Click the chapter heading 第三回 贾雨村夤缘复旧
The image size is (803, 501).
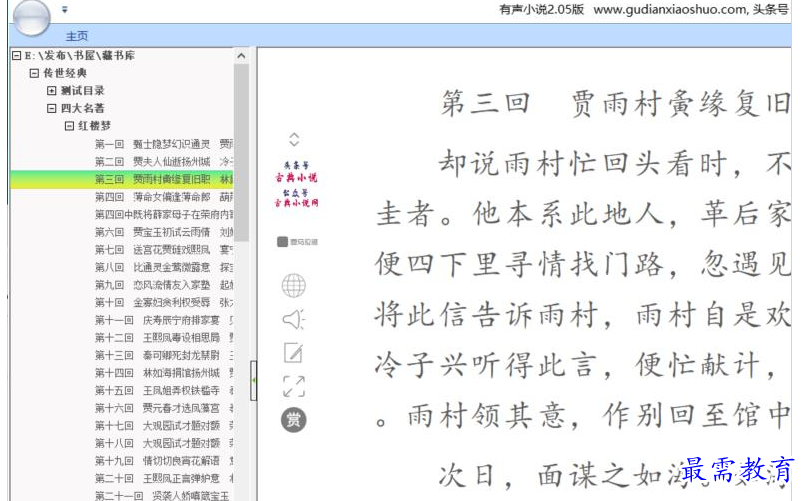pos(616,104)
